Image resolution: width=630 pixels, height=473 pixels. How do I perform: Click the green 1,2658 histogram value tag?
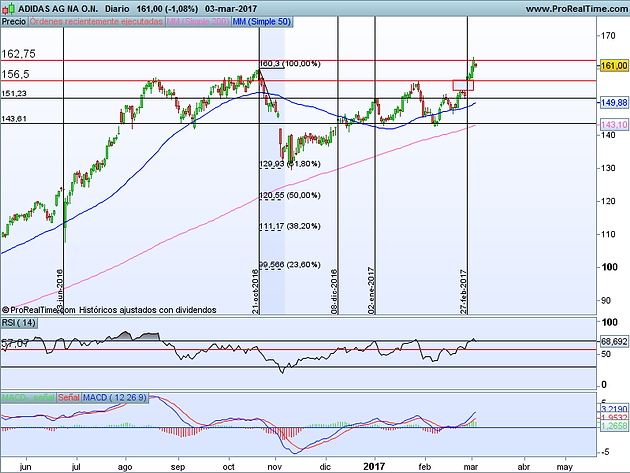(614, 426)
